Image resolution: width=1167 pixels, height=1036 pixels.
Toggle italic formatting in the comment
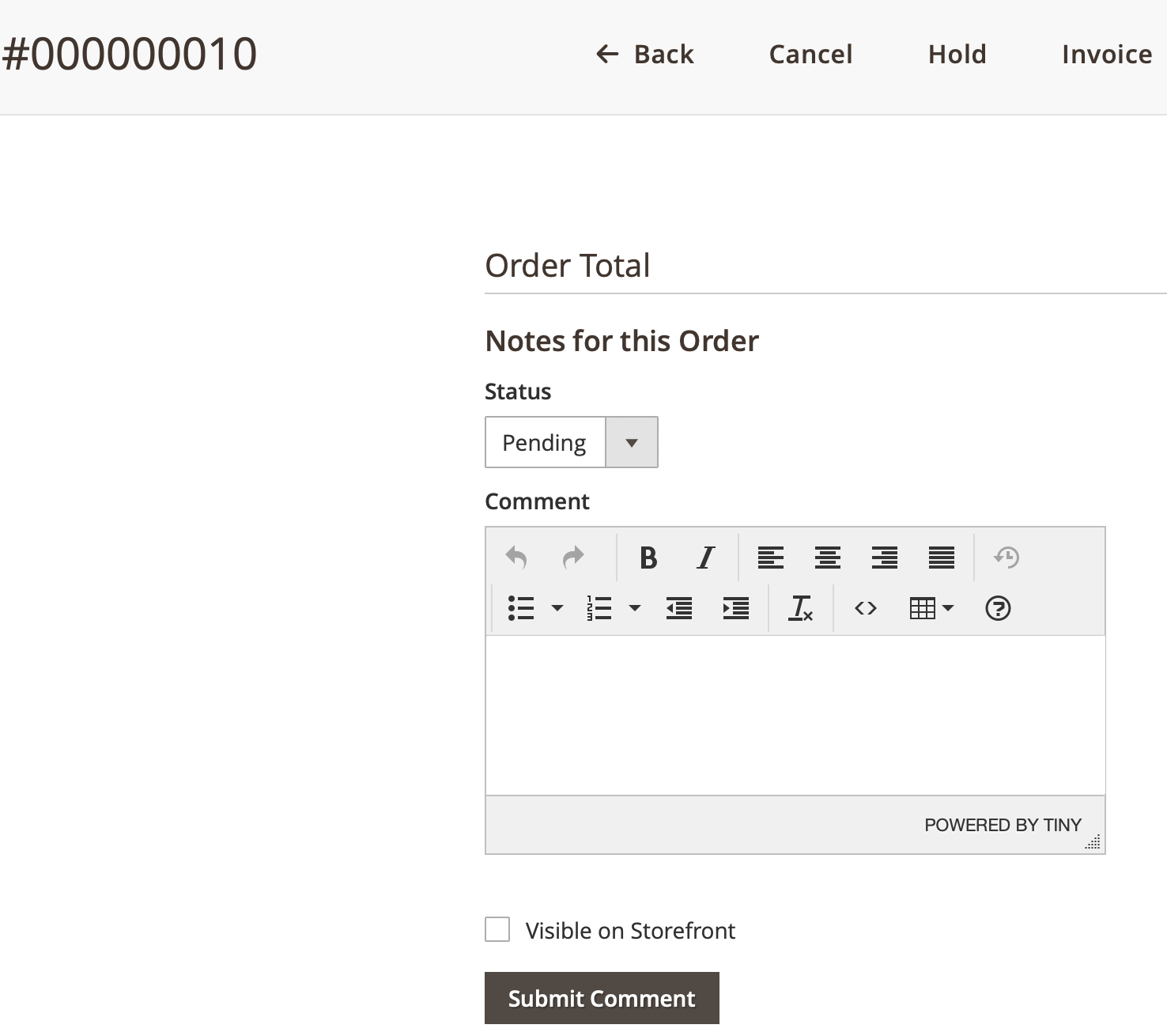click(x=705, y=558)
